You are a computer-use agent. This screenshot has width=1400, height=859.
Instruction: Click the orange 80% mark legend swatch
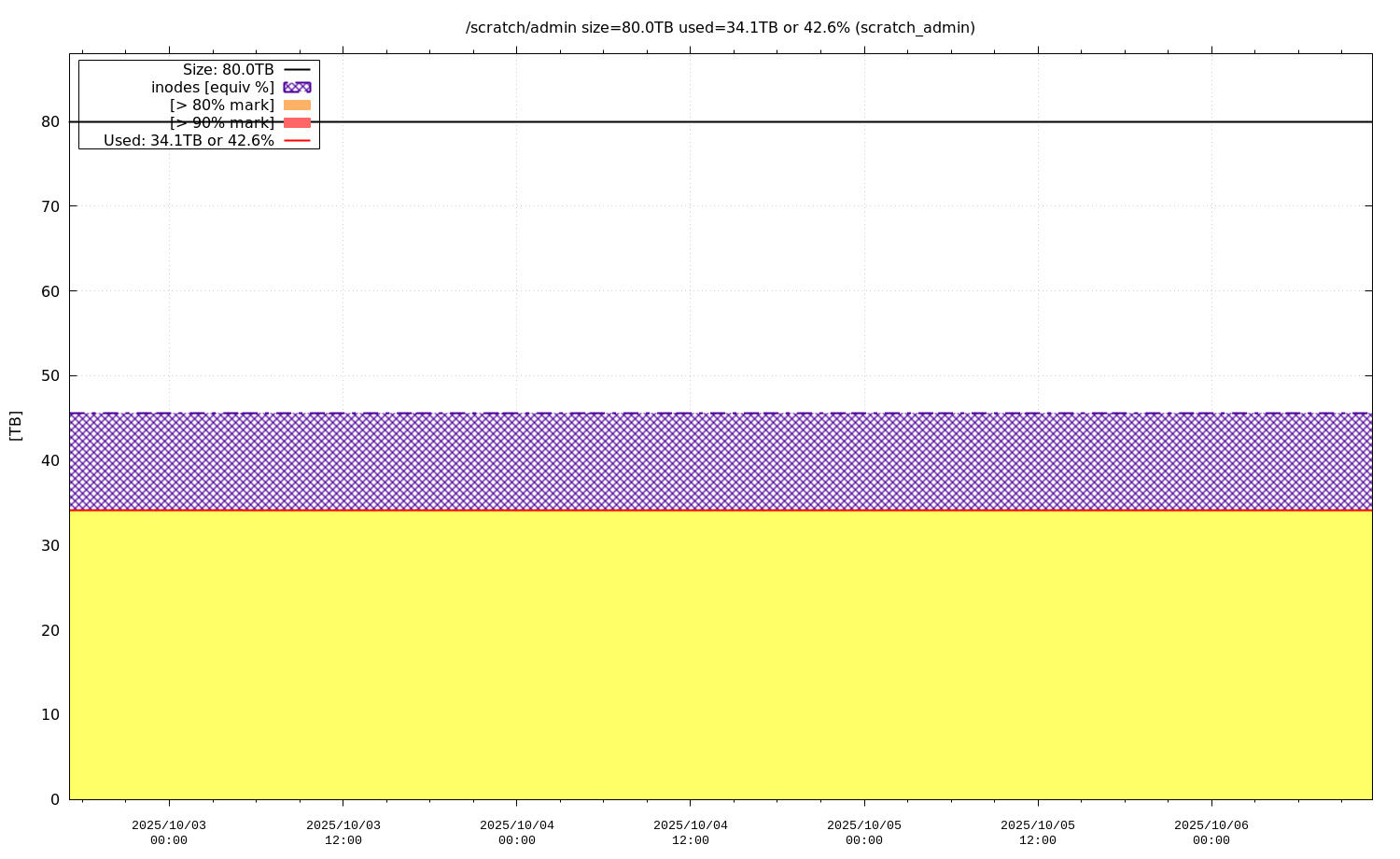coord(297,105)
